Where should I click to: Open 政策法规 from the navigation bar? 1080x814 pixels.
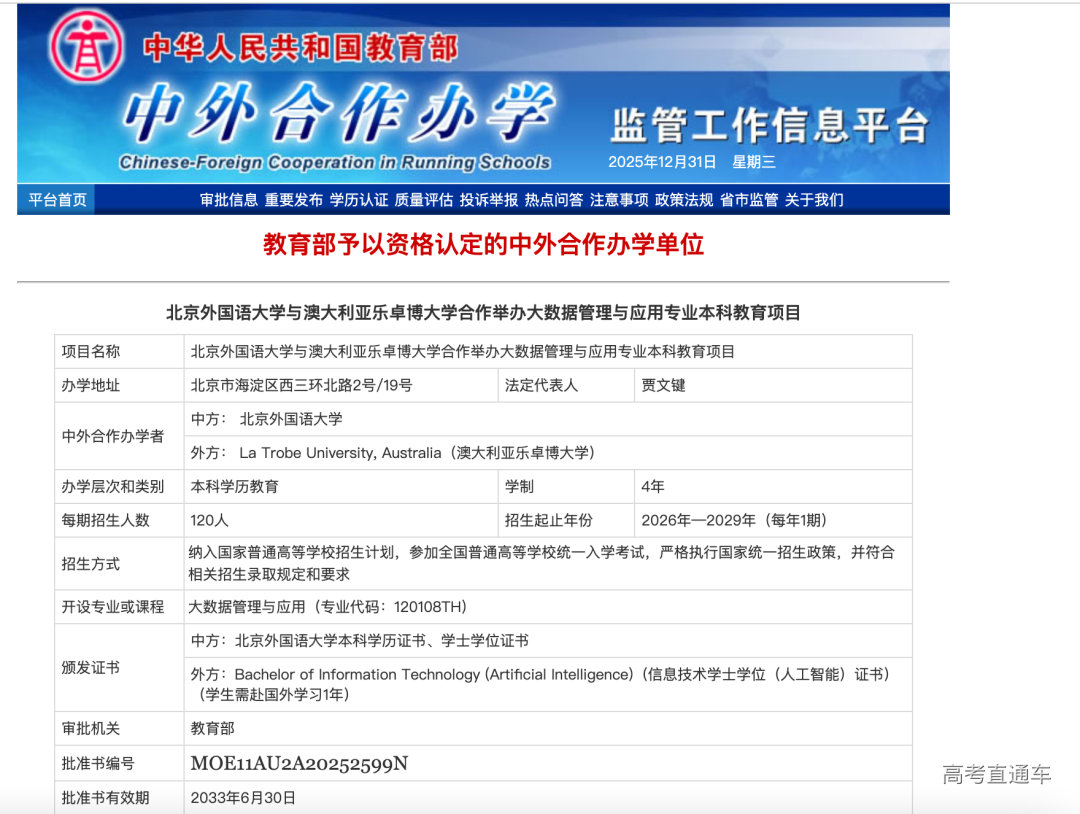click(x=684, y=200)
